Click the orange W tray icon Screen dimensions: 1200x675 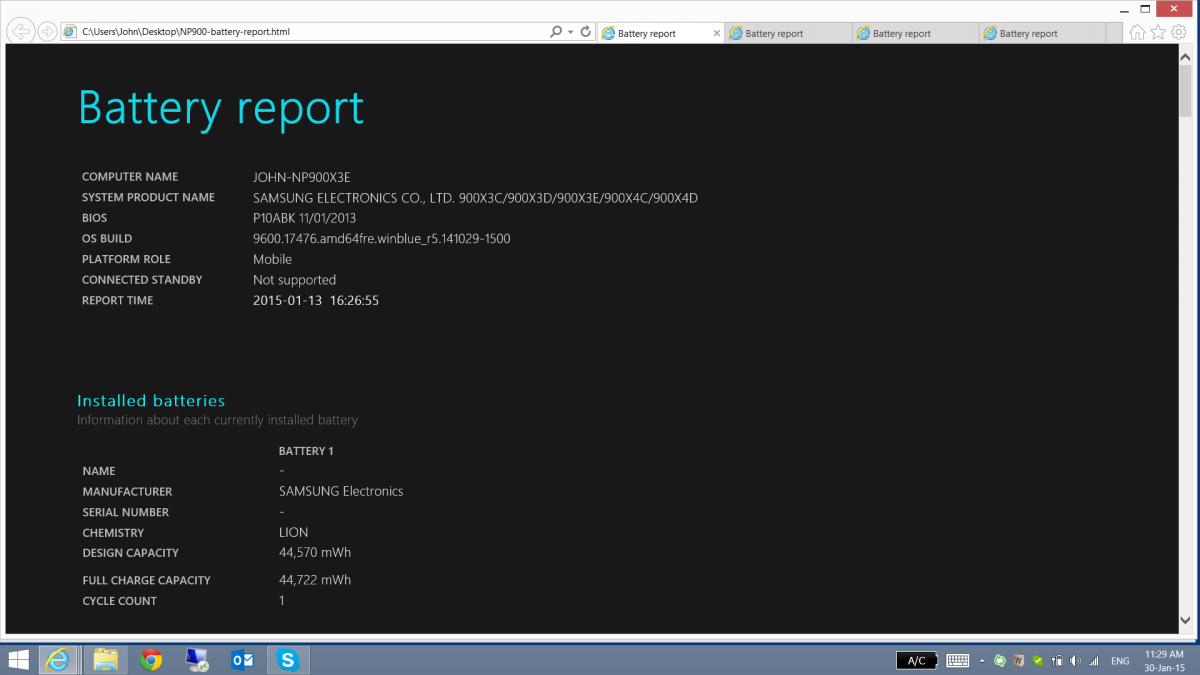(x=1019, y=661)
